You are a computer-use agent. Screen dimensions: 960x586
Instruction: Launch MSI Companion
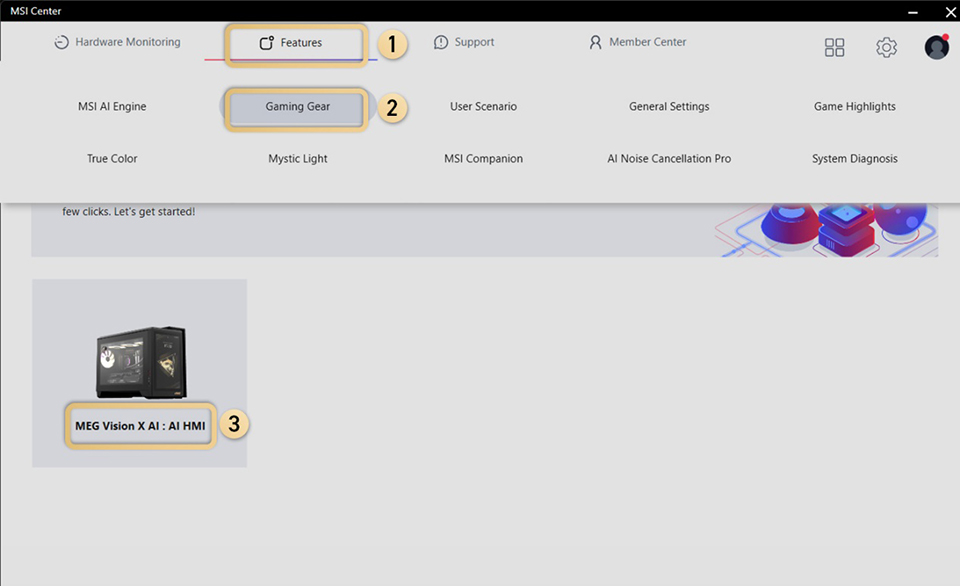tap(483, 158)
